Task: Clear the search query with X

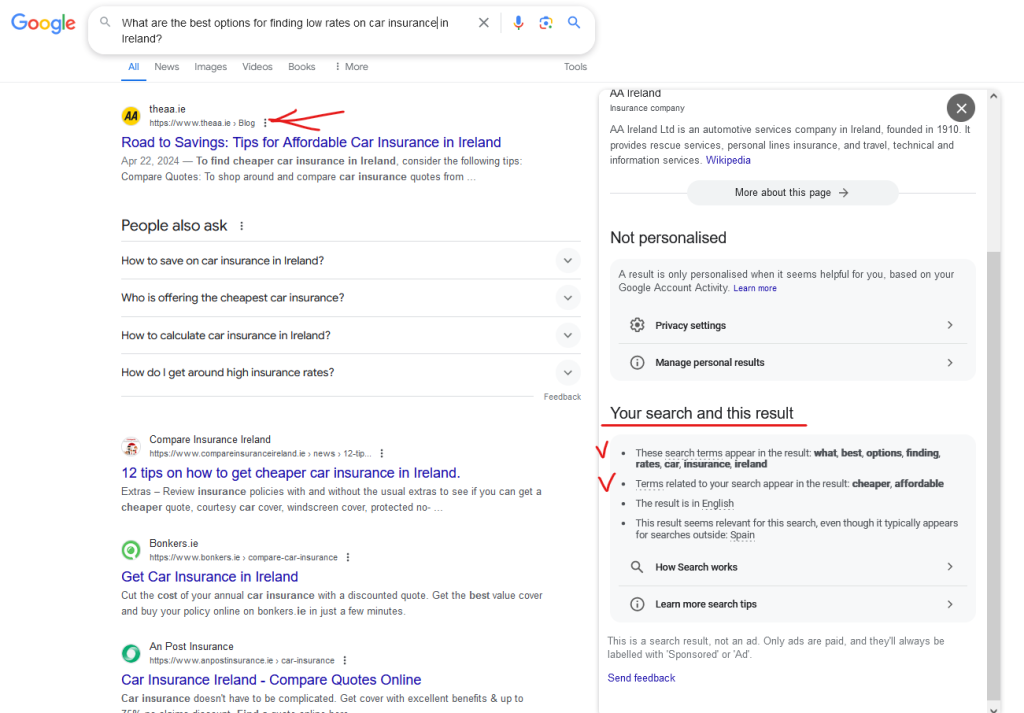Action: [x=483, y=23]
